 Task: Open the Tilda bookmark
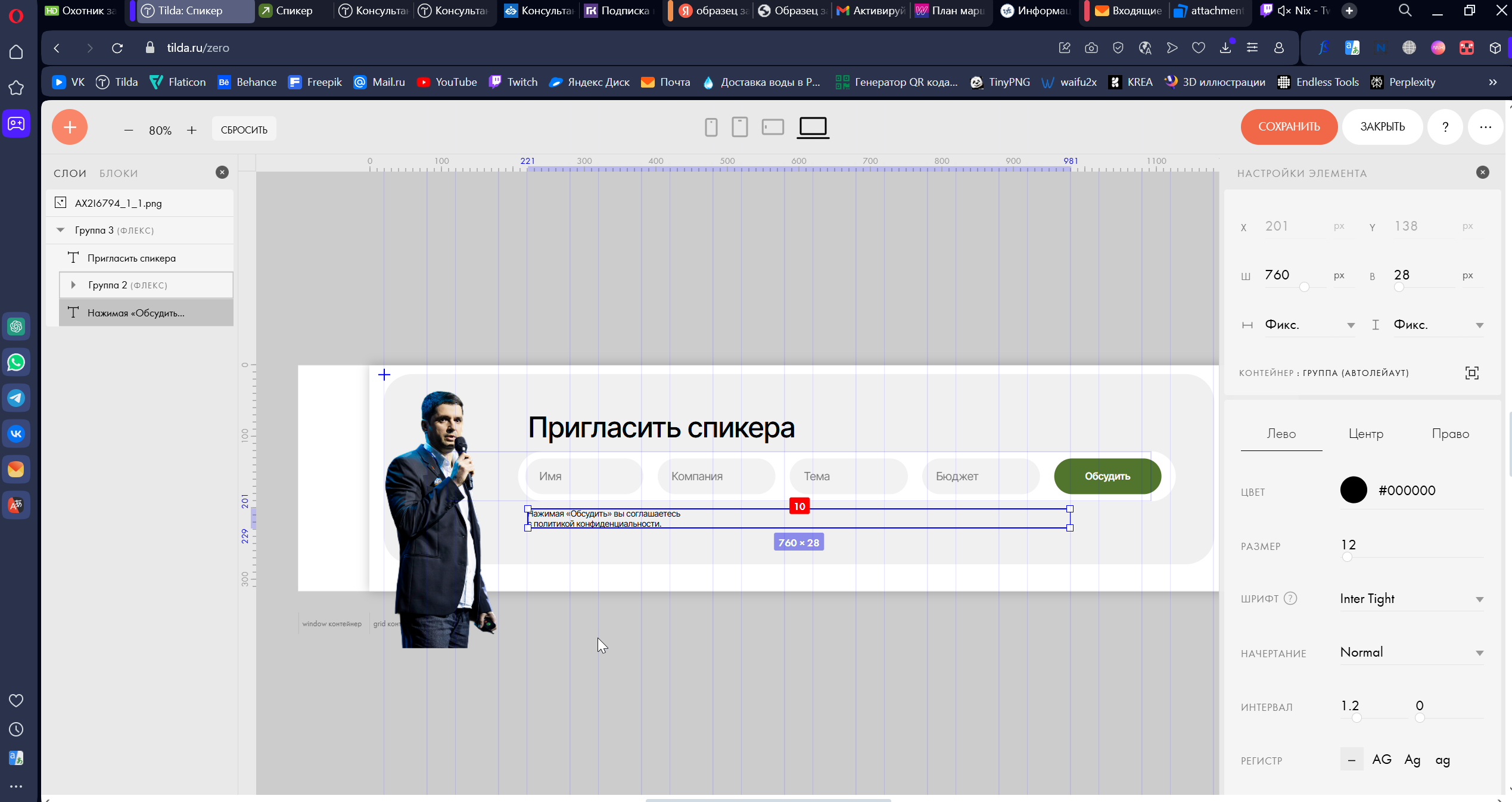coord(117,82)
